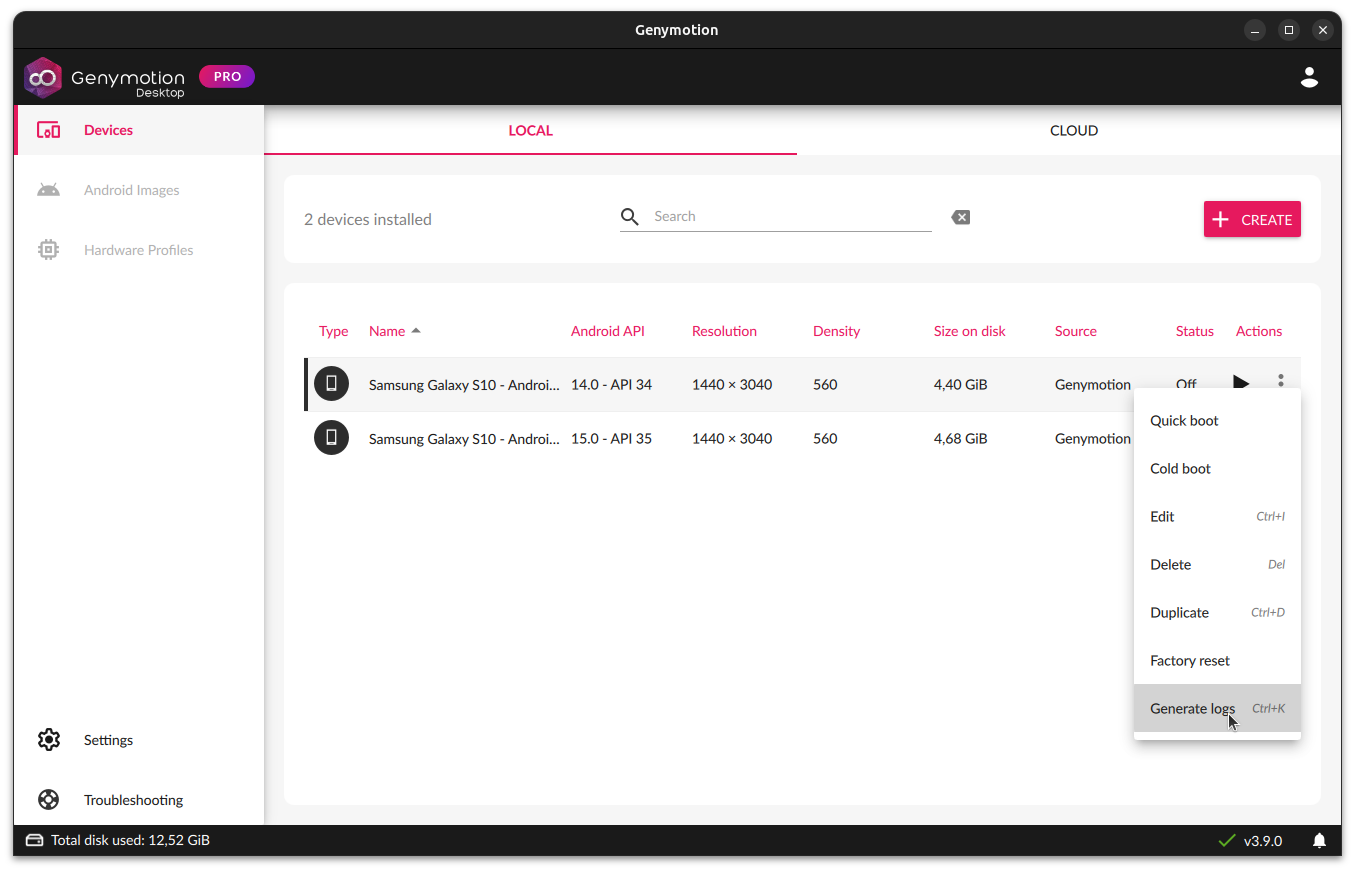Open Troubleshooting in the sidebar
The image size is (1355, 872).
click(140, 800)
